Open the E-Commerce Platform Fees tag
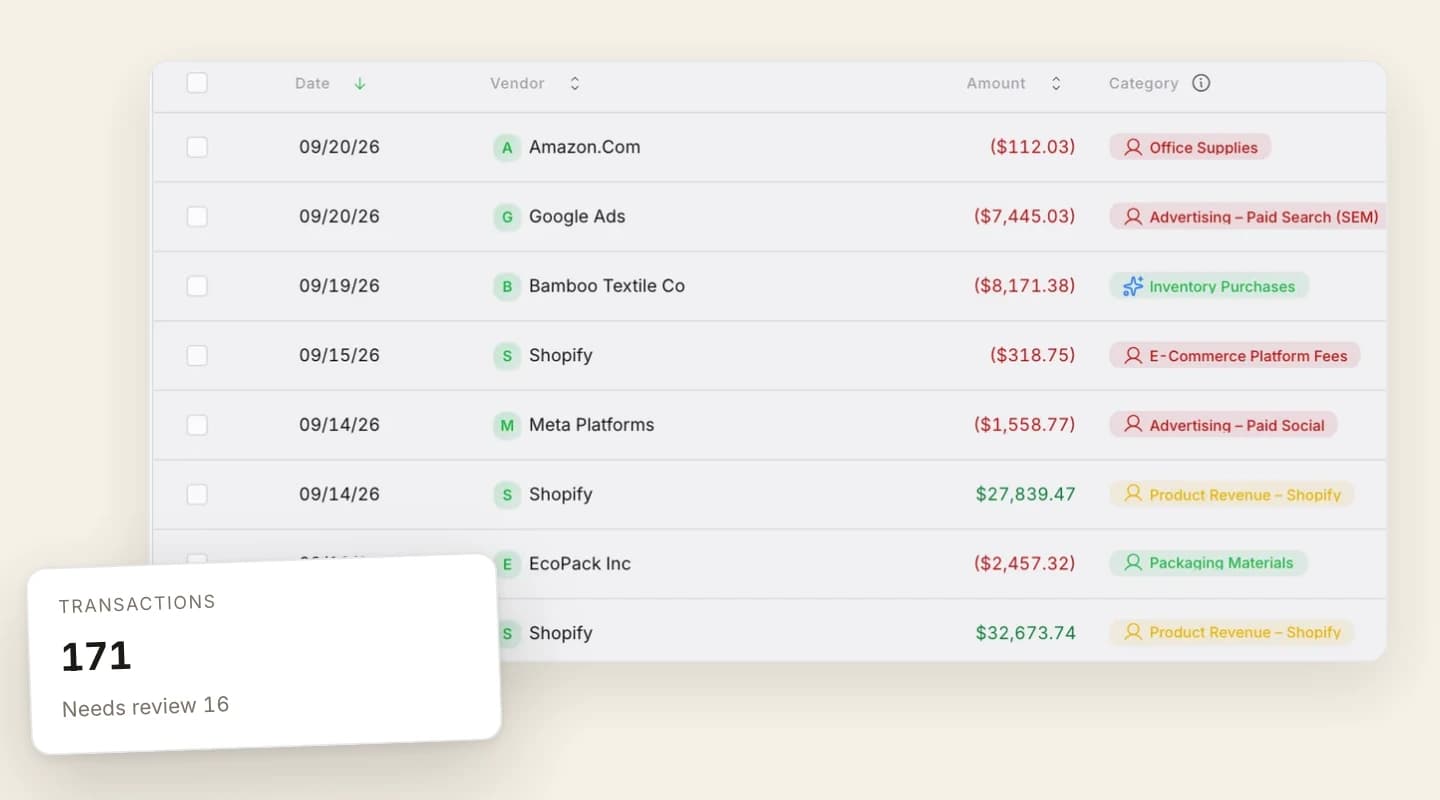The height and width of the screenshot is (800, 1440). pos(1235,355)
